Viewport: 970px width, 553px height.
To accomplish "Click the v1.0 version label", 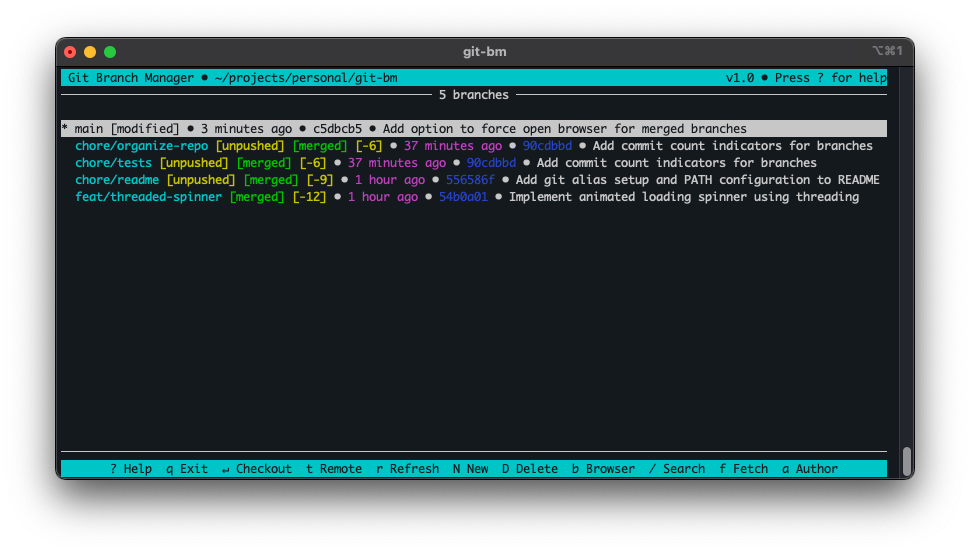I will coord(740,78).
